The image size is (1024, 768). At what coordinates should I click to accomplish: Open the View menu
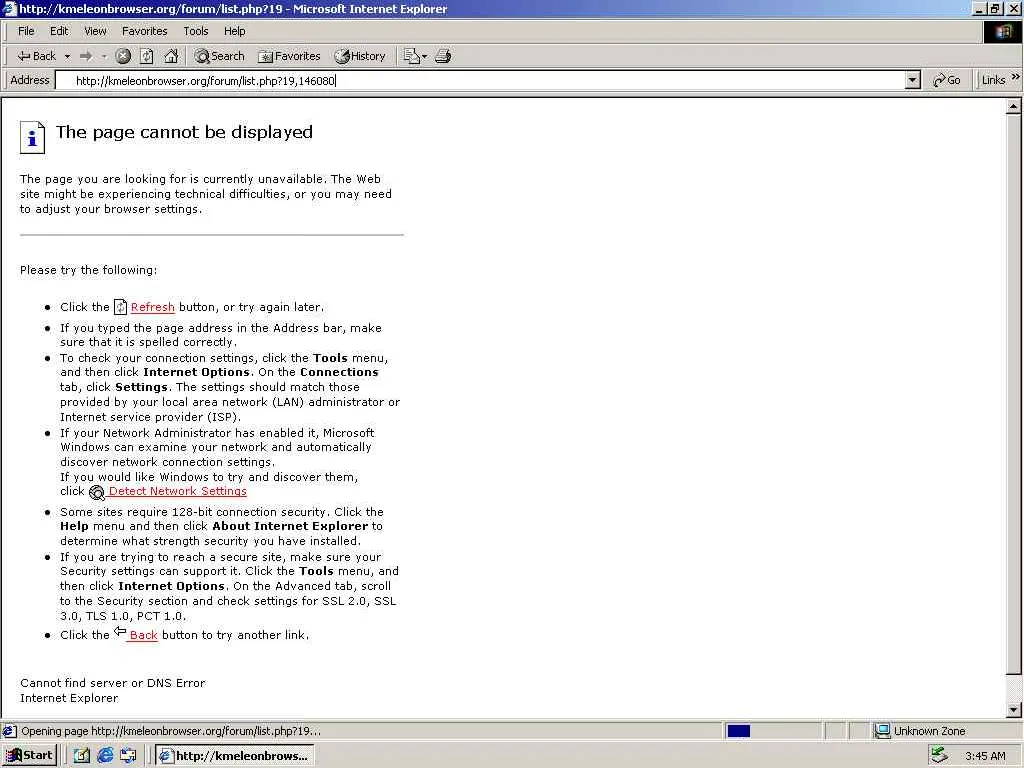(95, 31)
